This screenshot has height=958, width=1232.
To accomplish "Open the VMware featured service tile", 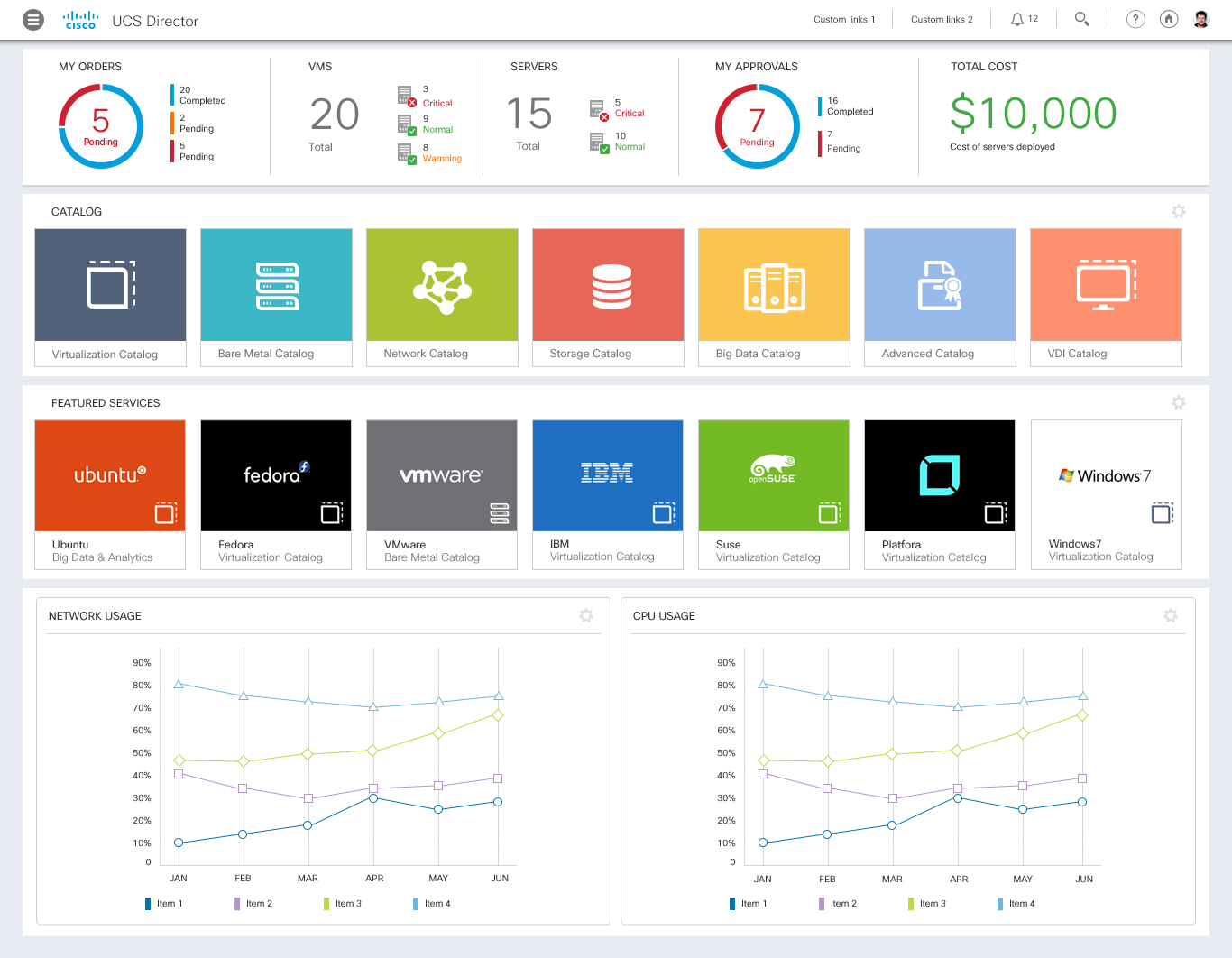I will [x=442, y=494].
